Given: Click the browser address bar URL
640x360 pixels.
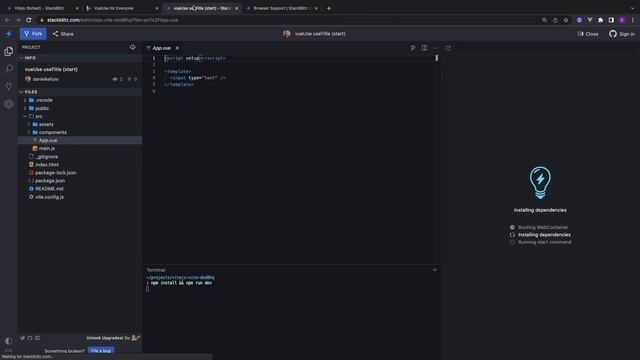Looking at the screenshot, I should [x=113, y=20].
